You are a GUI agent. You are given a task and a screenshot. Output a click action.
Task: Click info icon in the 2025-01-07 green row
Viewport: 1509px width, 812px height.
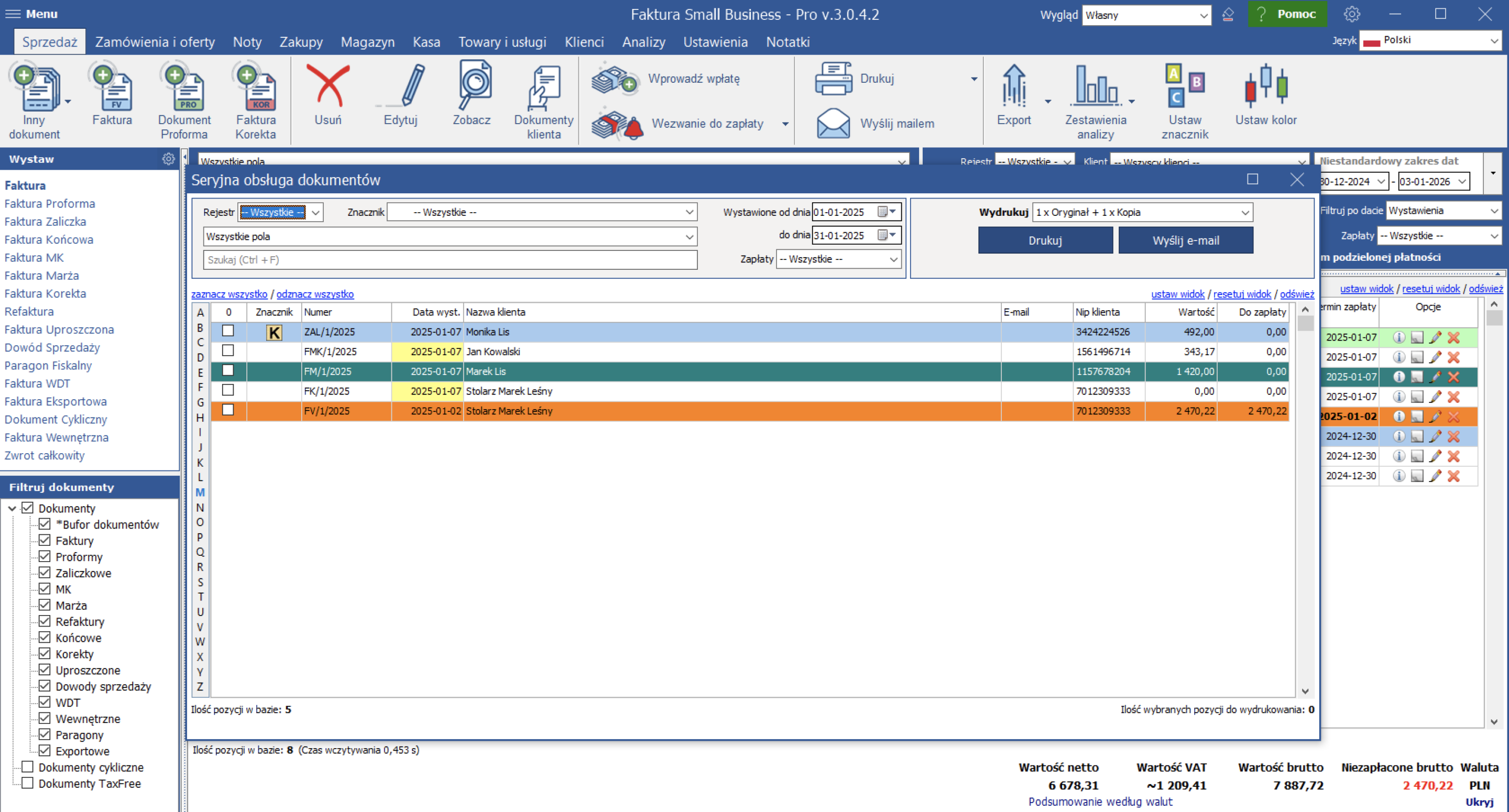[1398, 337]
